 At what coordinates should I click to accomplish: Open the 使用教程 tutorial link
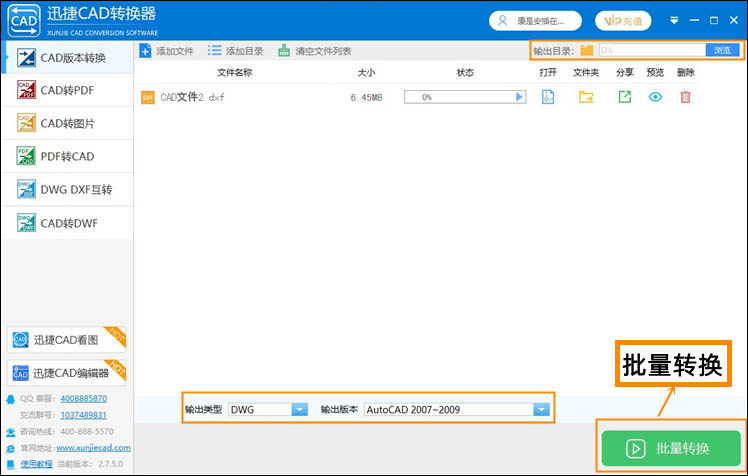coord(37,464)
